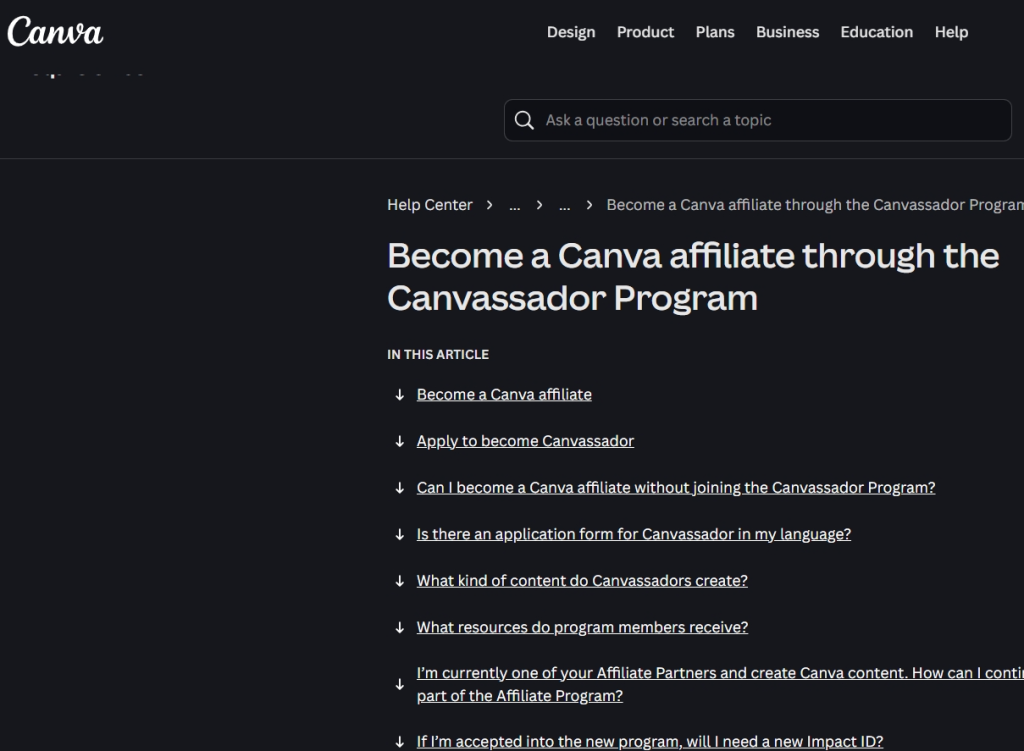Open What kind of content do Canvassadors create link
Screen dimensions: 1024x751
click(x=582, y=581)
